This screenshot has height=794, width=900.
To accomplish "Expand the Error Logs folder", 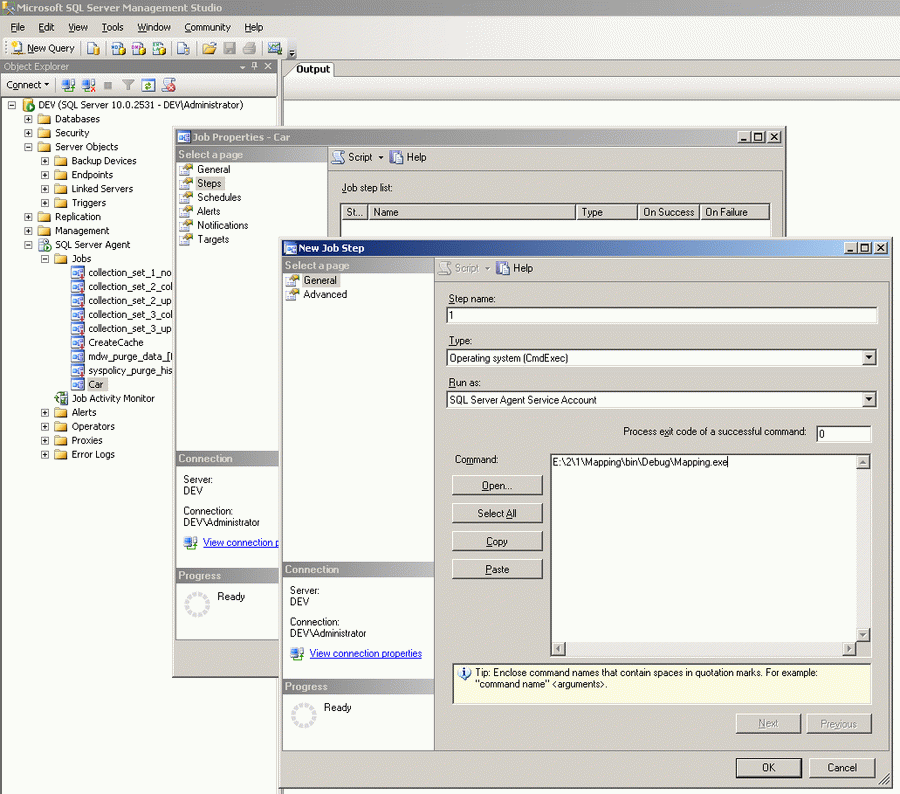I will (45, 455).
